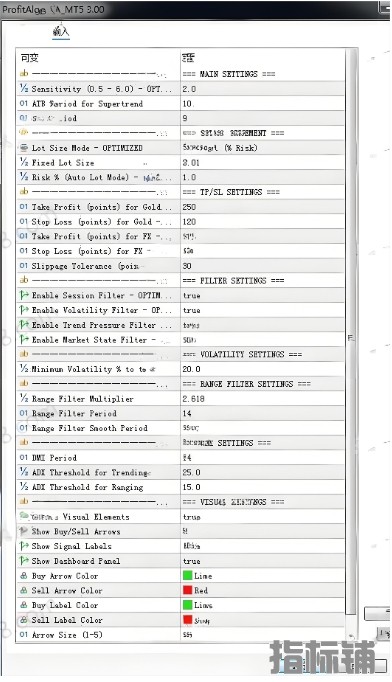
Task: Click the ab icon of MAIN SETTINGS separator row
Action: pos(24,74)
